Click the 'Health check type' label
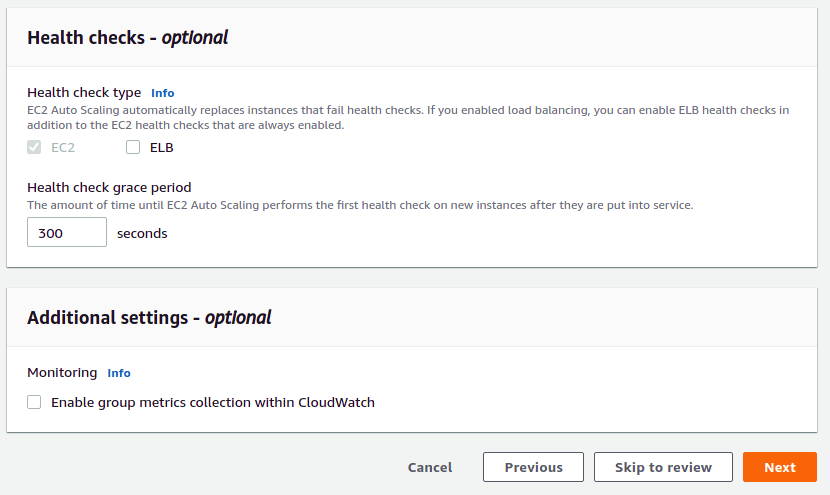Viewport: 830px width, 495px height. point(84,93)
